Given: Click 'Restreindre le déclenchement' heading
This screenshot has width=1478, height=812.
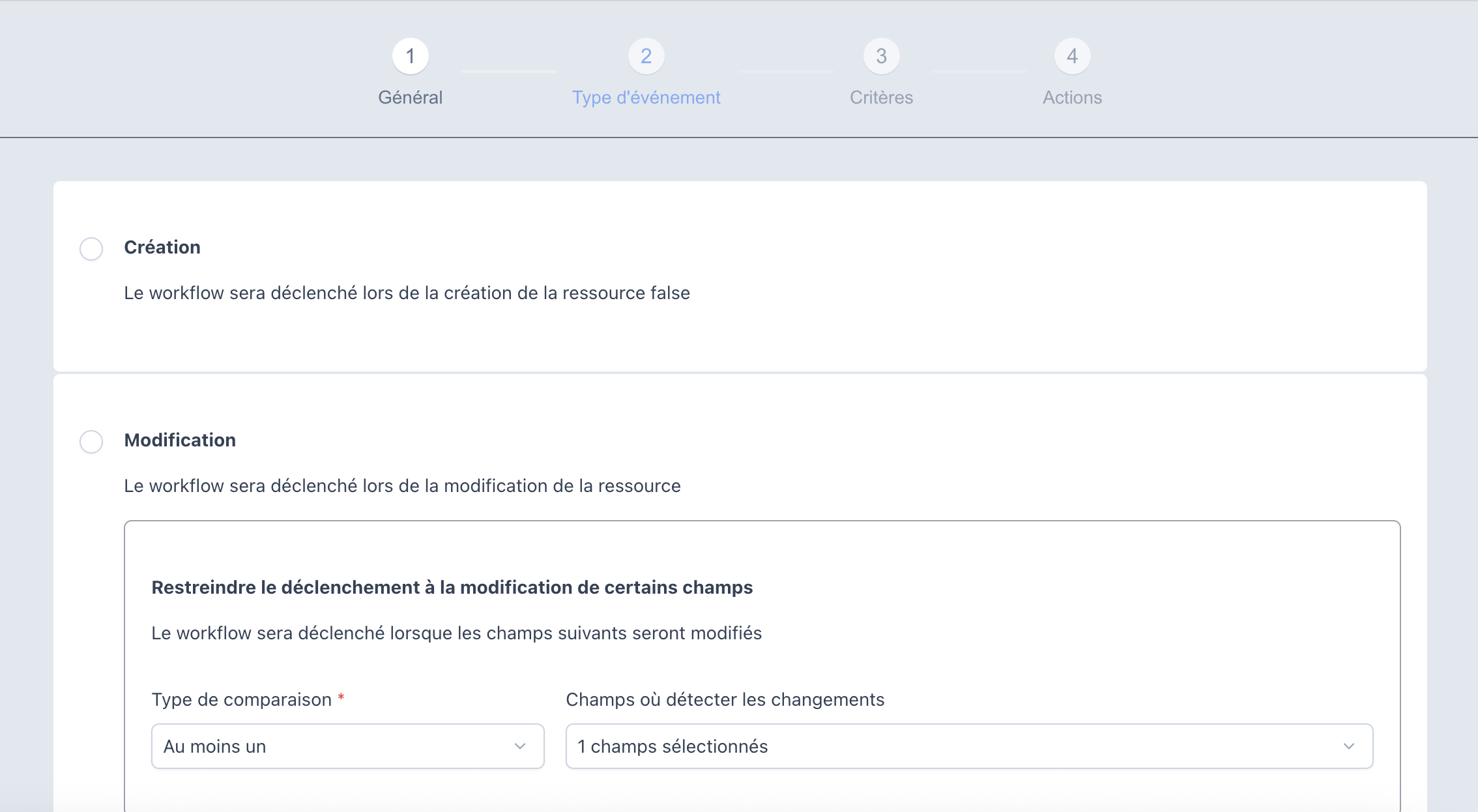Looking at the screenshot, I should (452, 588).
